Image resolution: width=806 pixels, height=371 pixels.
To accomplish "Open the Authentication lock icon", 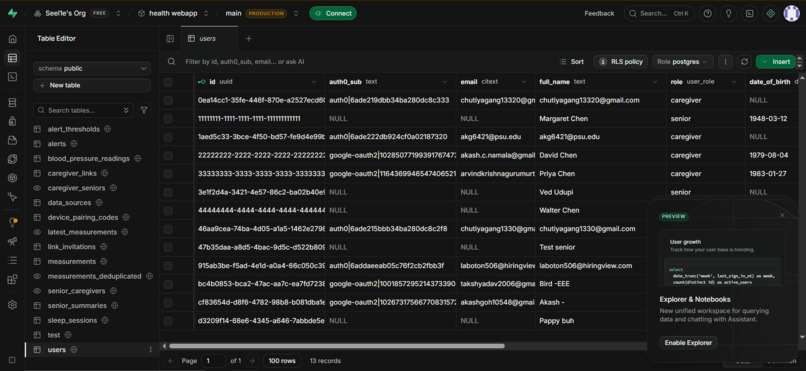I will click(12, 121).
